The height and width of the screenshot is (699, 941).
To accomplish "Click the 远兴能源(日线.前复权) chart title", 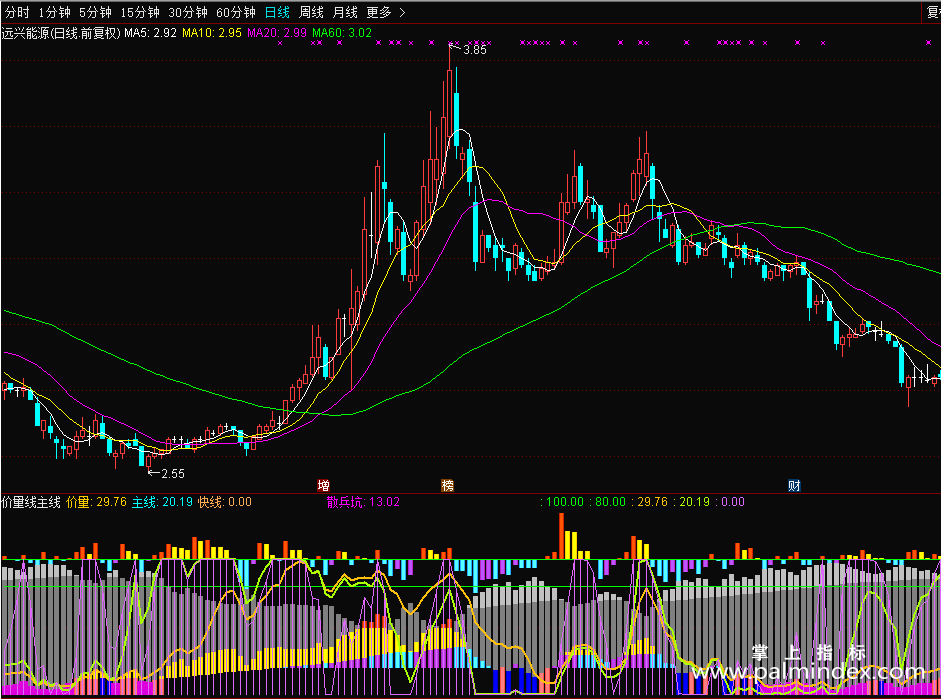I will point(61,33).
